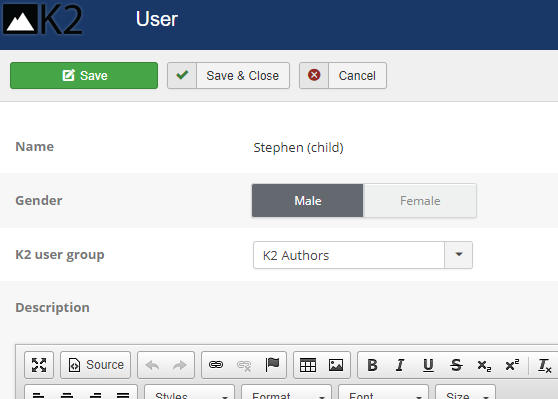
Task: Open the Format dropdown
Action: click(x=286, y=392)
